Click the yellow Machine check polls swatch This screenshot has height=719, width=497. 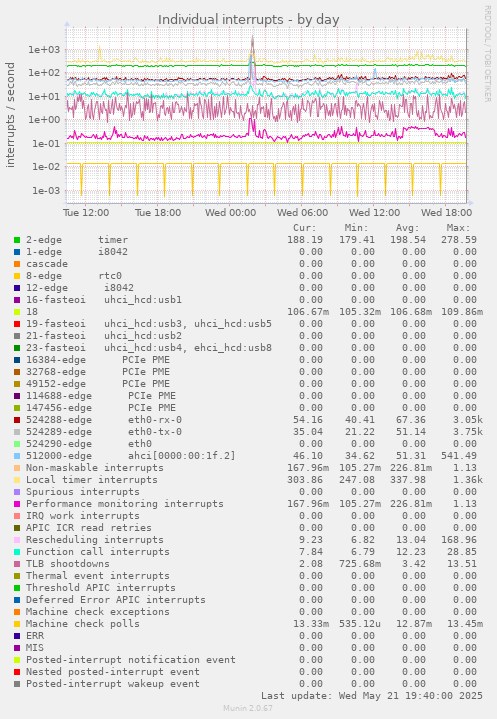[x=17, y=624]
